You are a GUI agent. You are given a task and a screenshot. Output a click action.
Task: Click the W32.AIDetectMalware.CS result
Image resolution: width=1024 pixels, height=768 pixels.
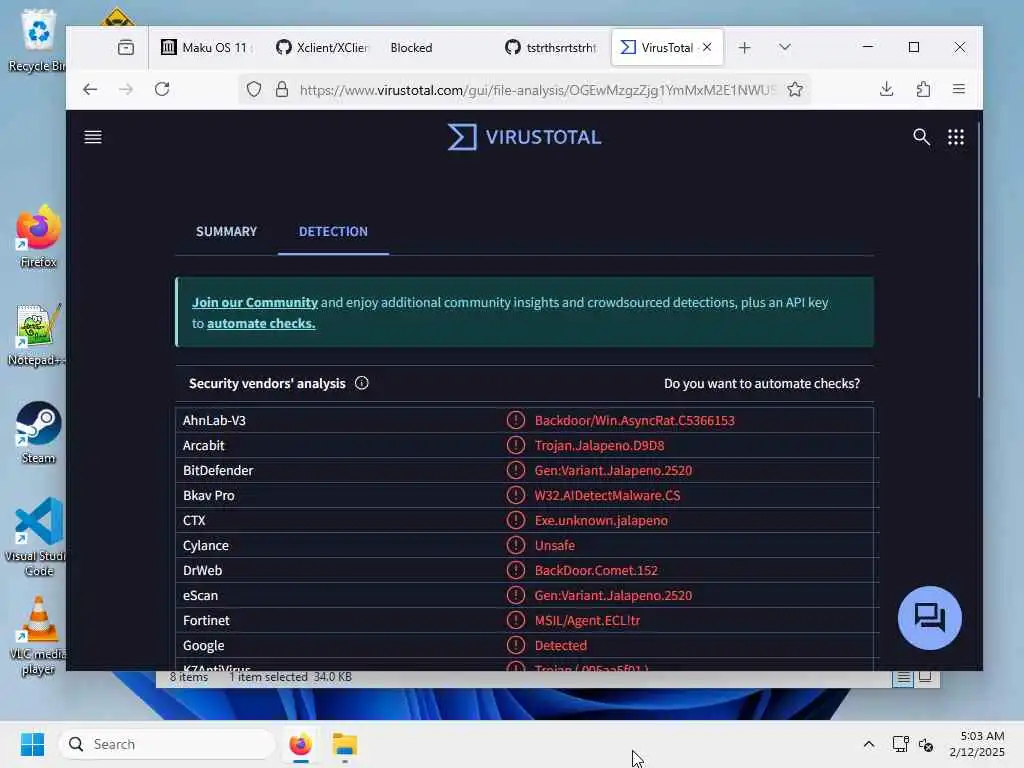[607, 495]
